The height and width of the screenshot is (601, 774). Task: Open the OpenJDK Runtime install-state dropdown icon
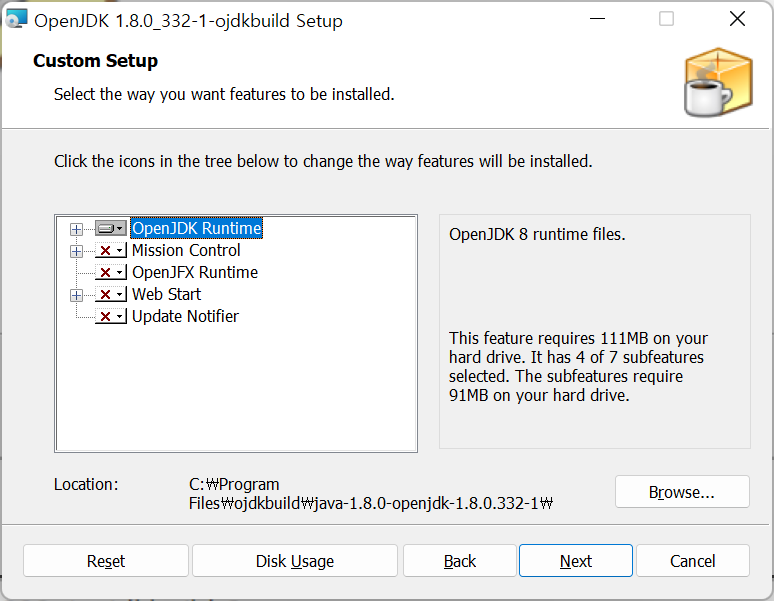point(111,228)
